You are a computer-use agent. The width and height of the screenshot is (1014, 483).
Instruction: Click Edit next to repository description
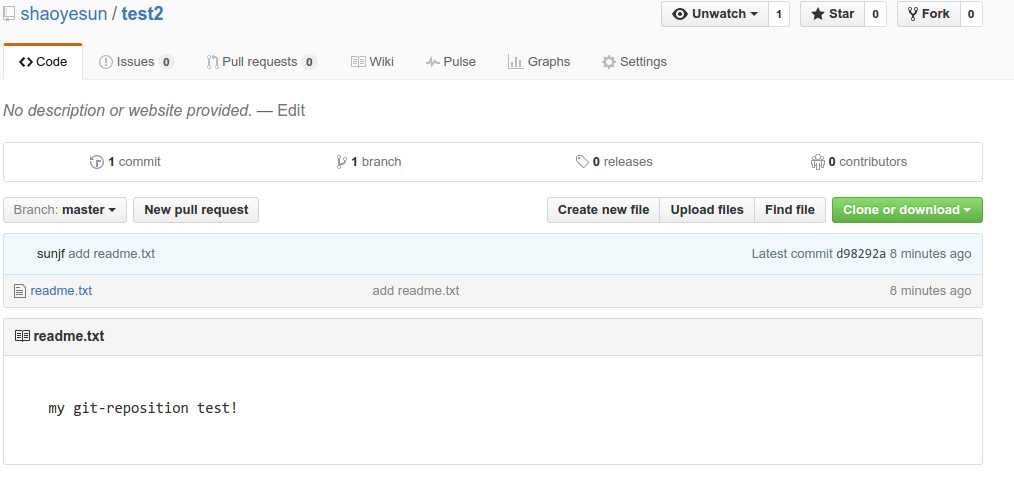point(291,111)
